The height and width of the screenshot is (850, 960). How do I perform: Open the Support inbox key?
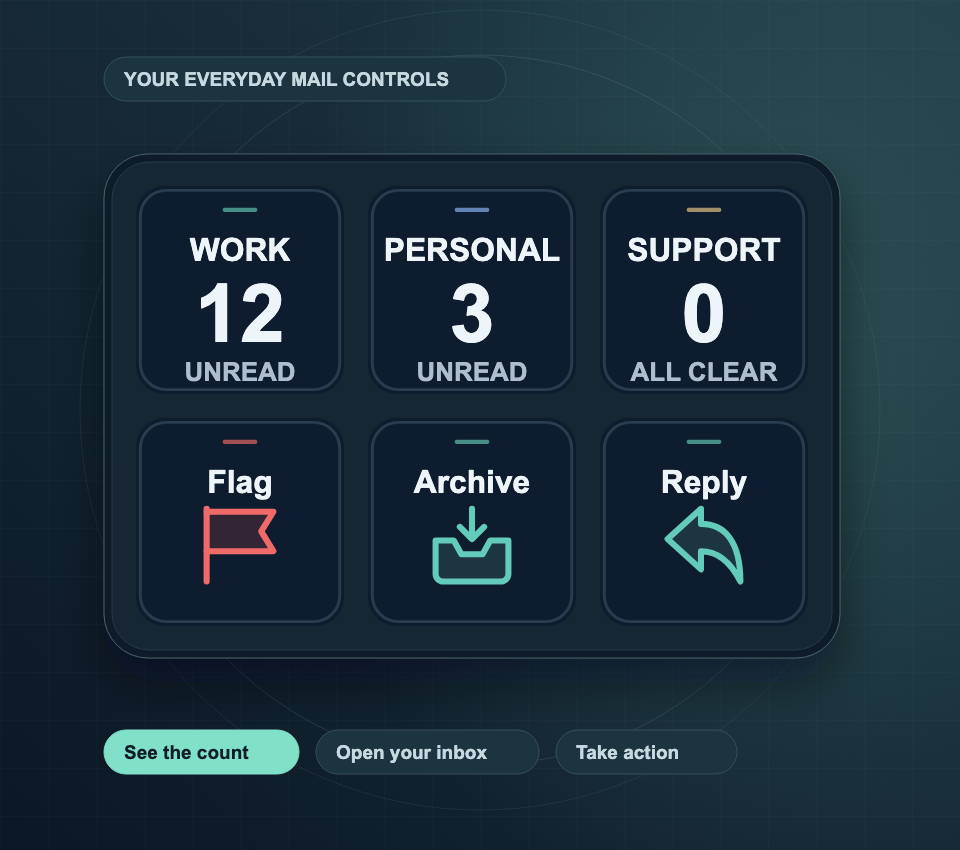(704, 290)
